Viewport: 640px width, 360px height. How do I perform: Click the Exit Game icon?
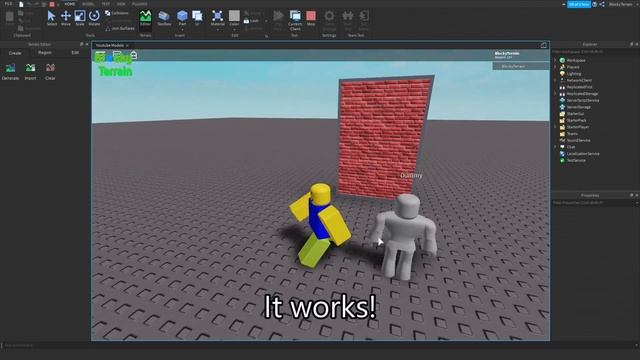coord(364,20)
